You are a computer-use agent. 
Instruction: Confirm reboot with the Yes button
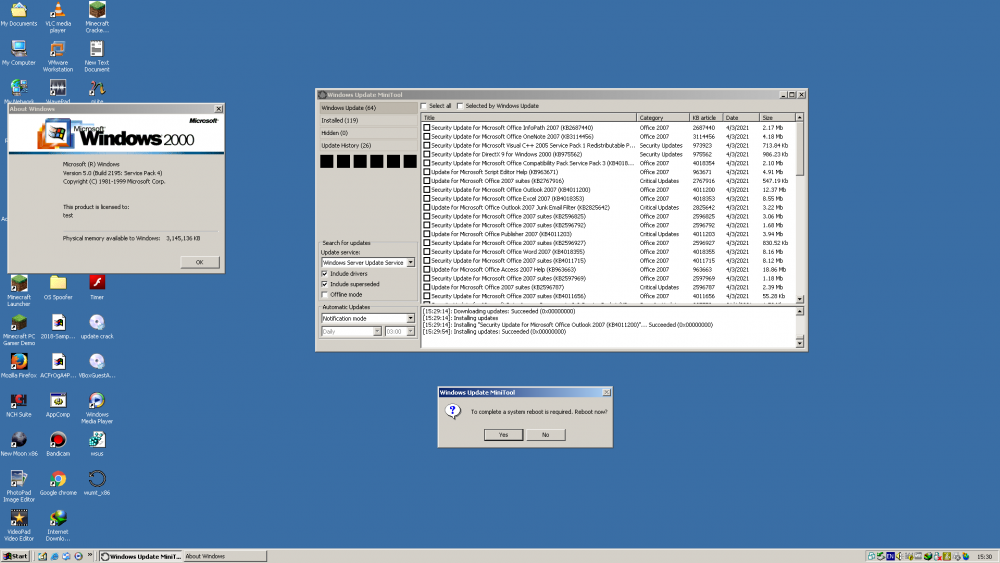pyautogui.click(x=503, y=435)
